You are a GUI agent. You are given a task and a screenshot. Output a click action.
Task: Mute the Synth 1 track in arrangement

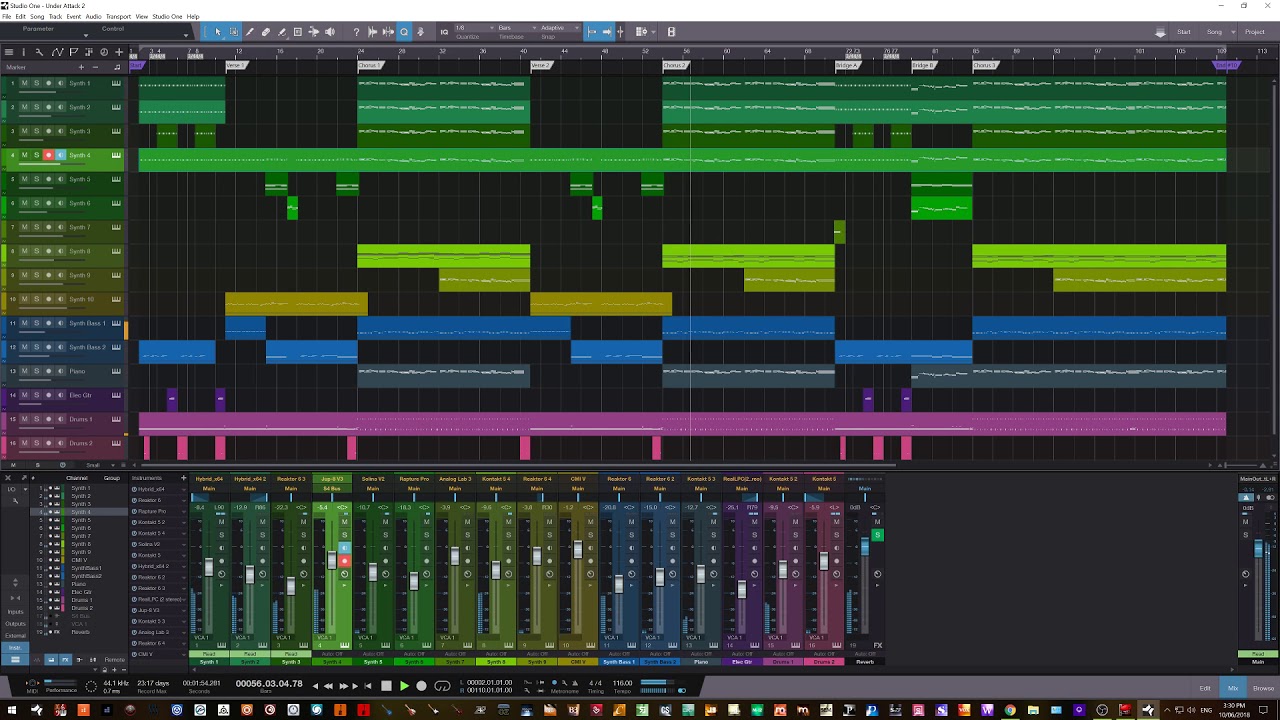[25, 83]
